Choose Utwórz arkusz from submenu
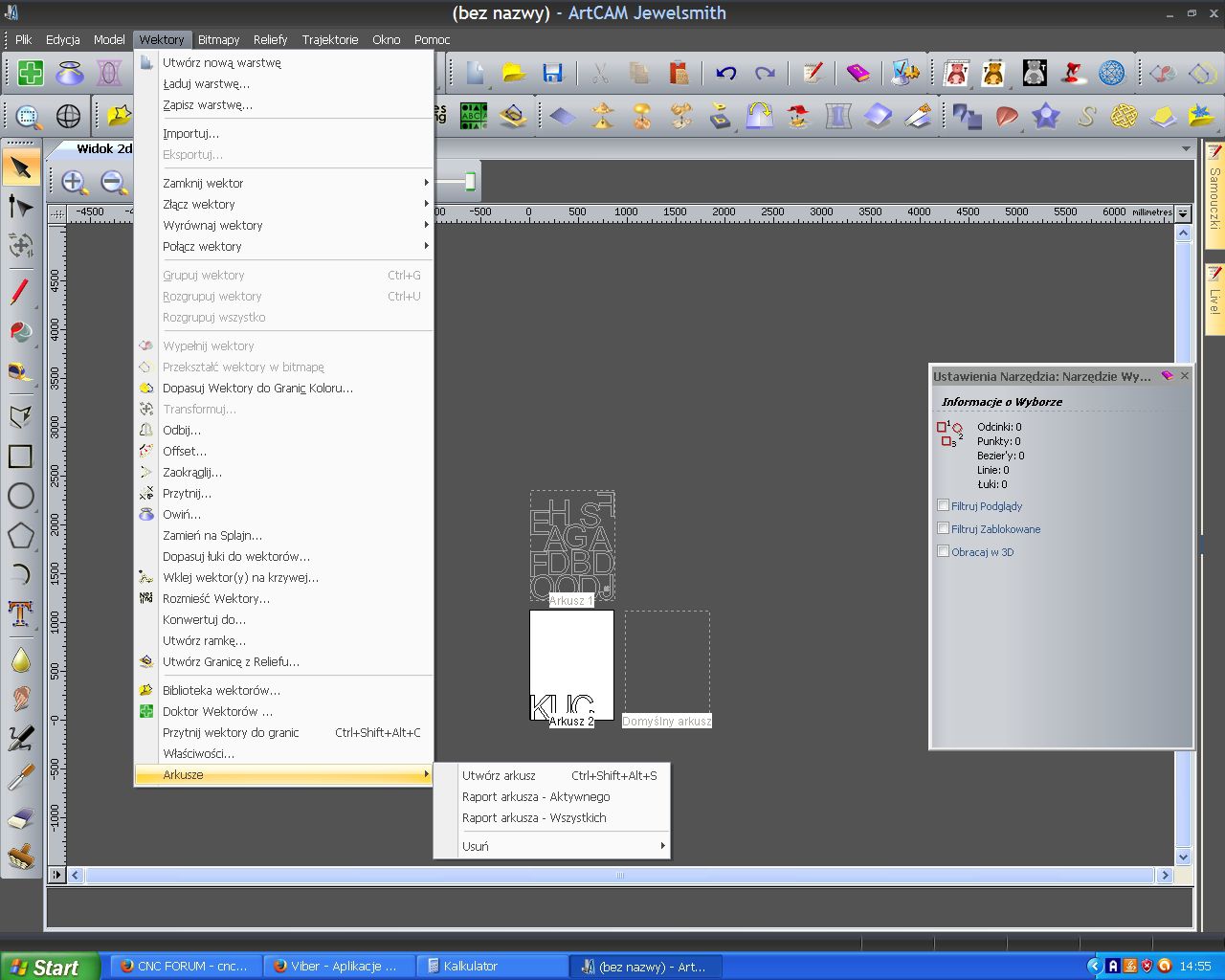 [552, 775]
